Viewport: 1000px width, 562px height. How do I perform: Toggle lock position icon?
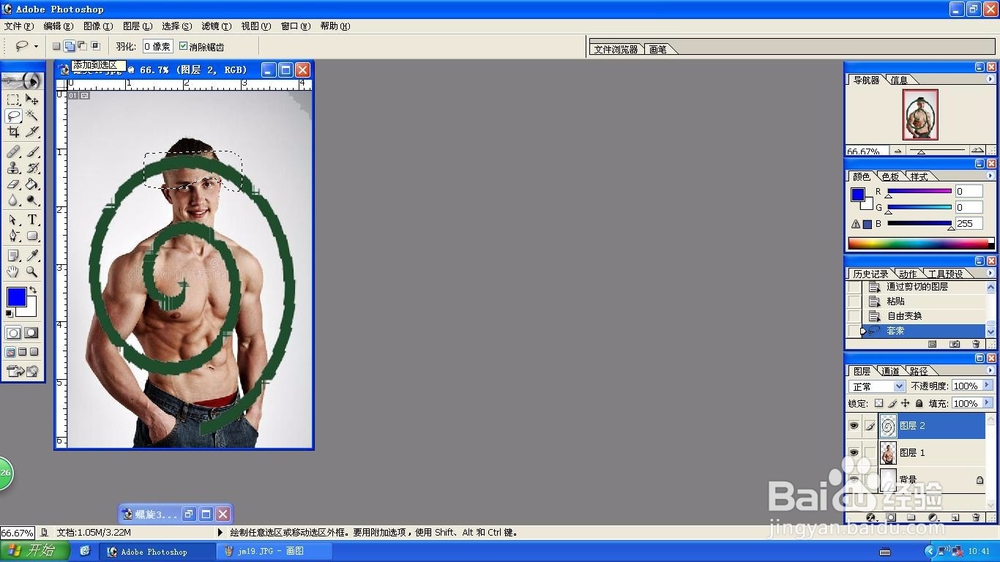(905, 403)
